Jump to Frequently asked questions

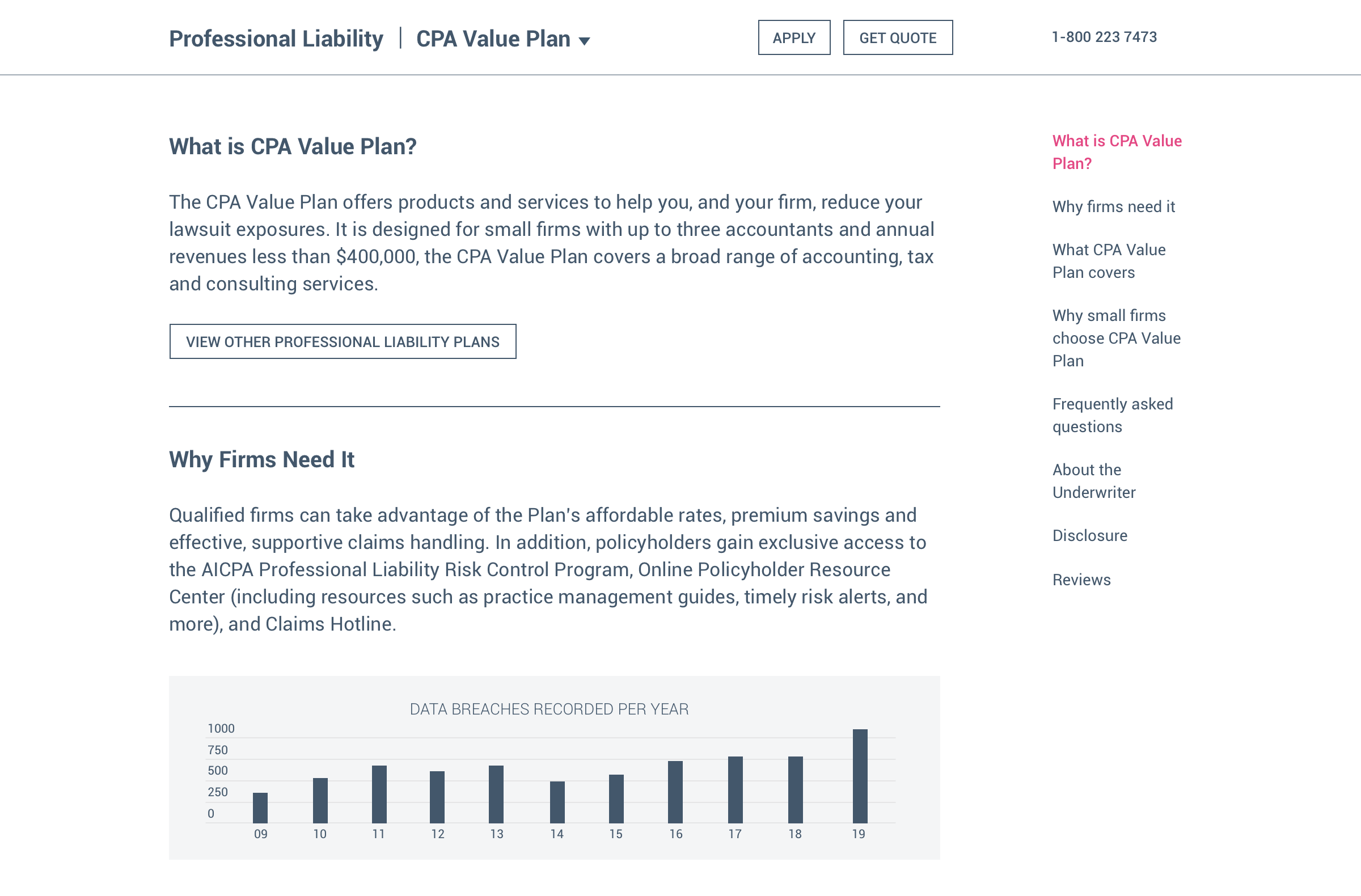tap(1112, 415)
